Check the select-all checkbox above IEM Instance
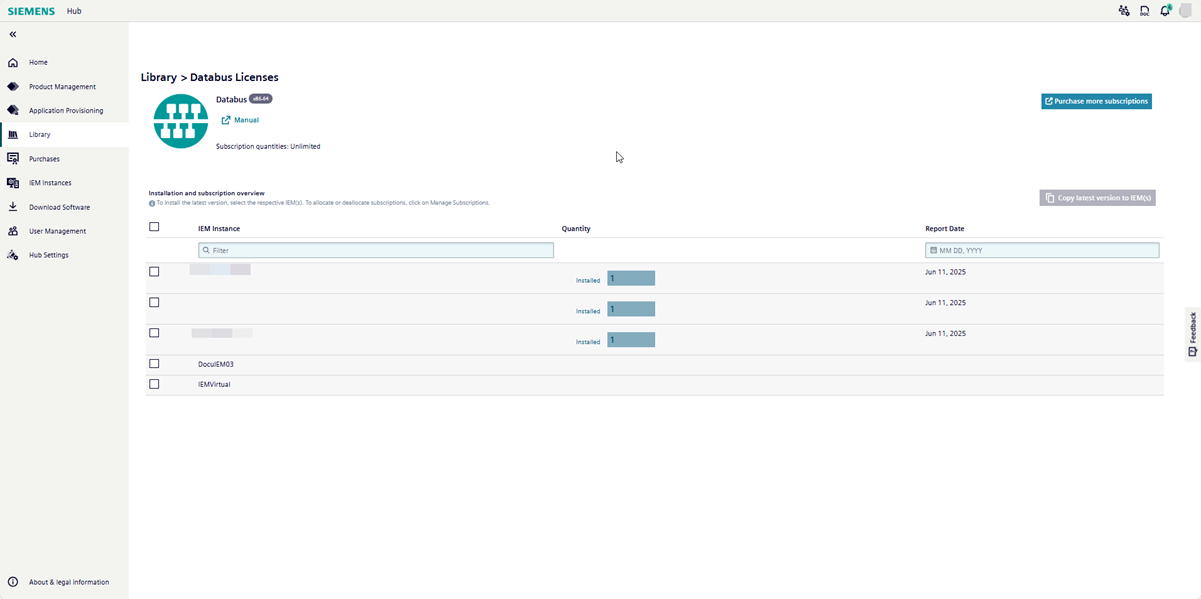This screenshot has height=599, width=1201. 155,227
